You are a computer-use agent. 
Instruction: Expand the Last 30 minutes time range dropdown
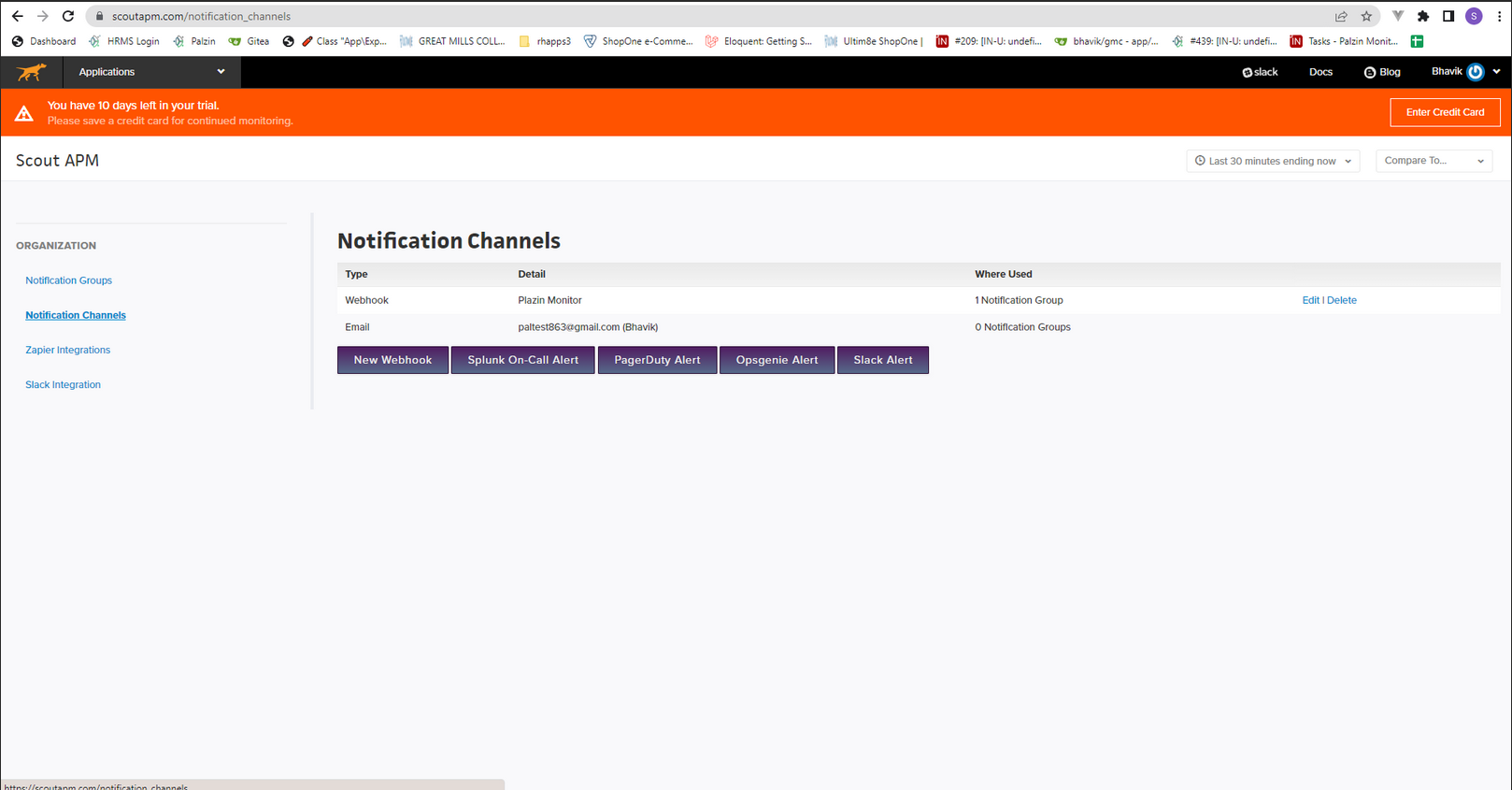click(1273, 161)
